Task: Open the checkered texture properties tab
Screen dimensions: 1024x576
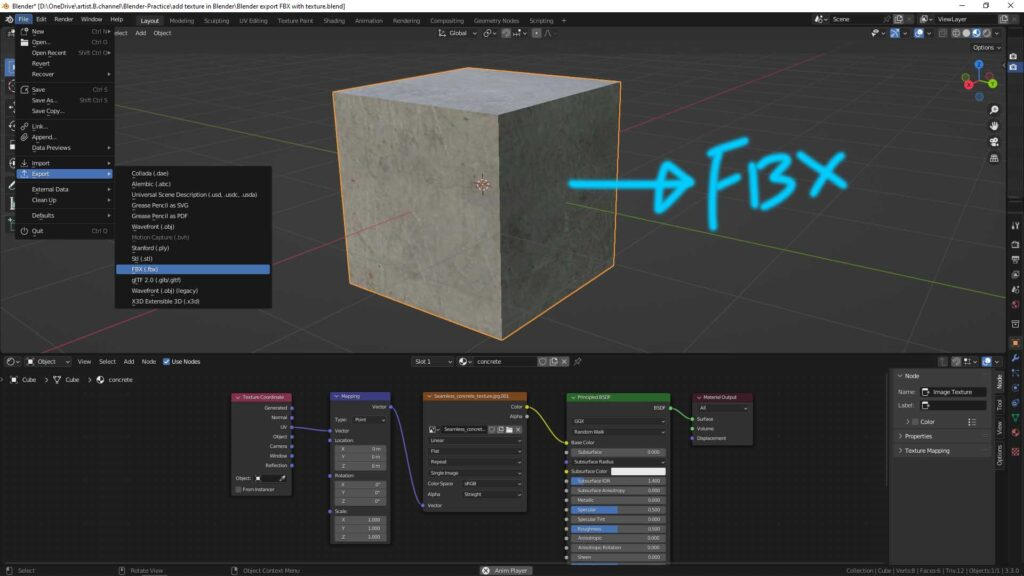Action: pyautogui.click(x=1016, y=451)
